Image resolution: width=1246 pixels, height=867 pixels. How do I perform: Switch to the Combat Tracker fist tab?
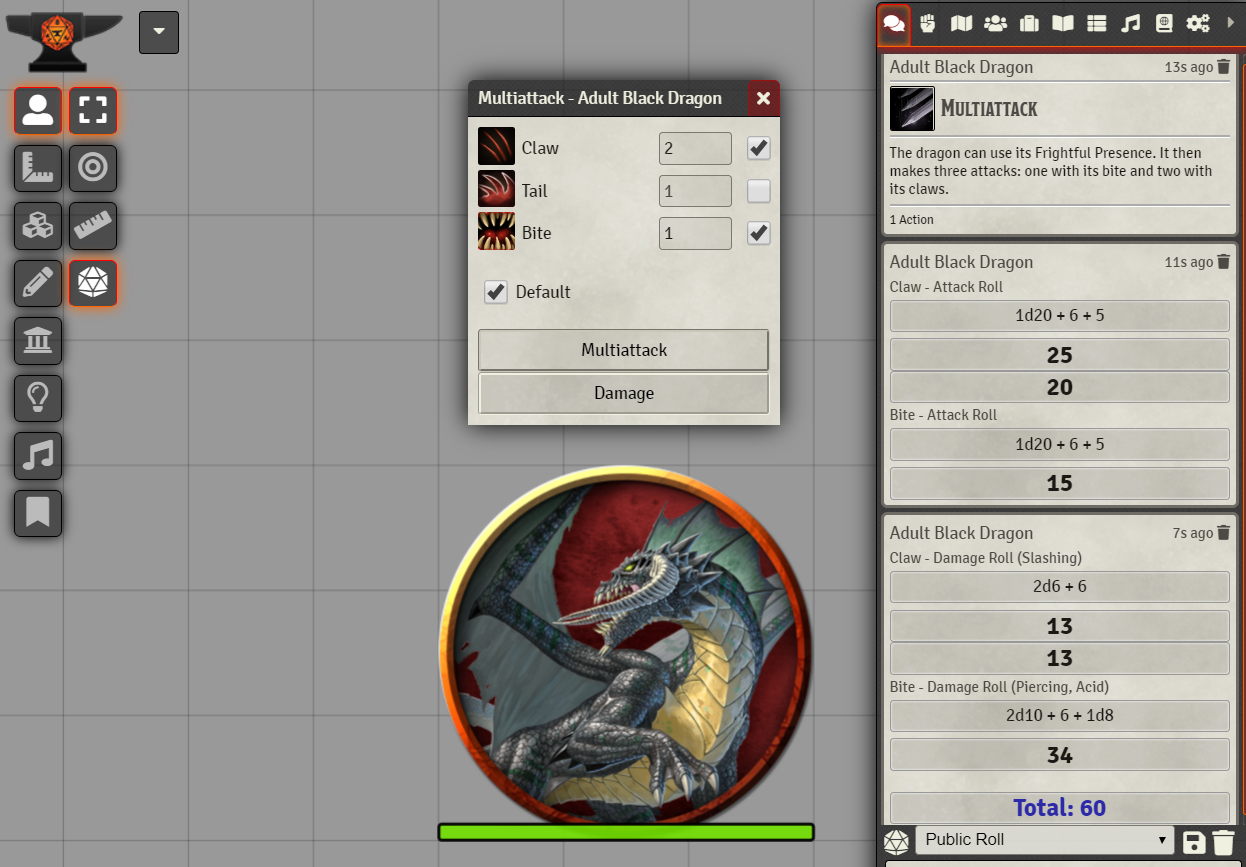pos(928,23)
